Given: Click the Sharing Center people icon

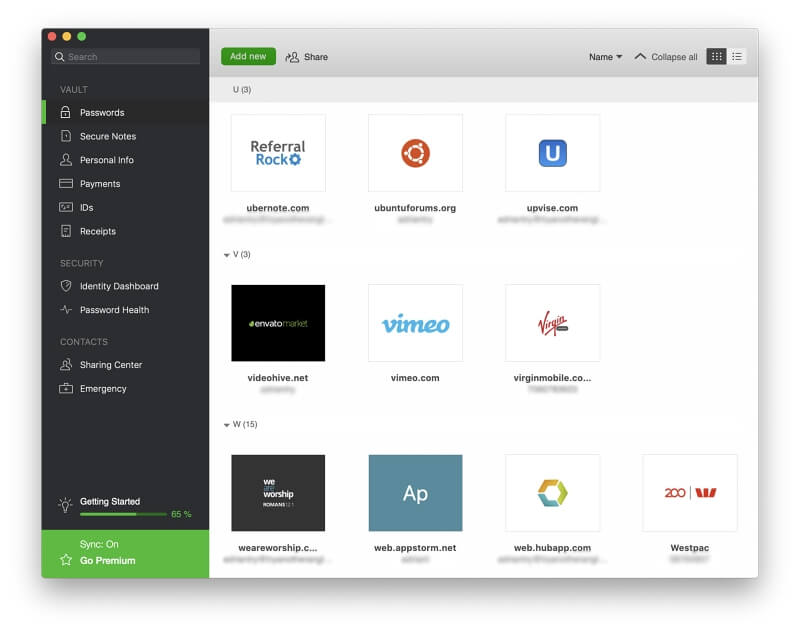Looking at the screenshot, I should tap(65, 364).
